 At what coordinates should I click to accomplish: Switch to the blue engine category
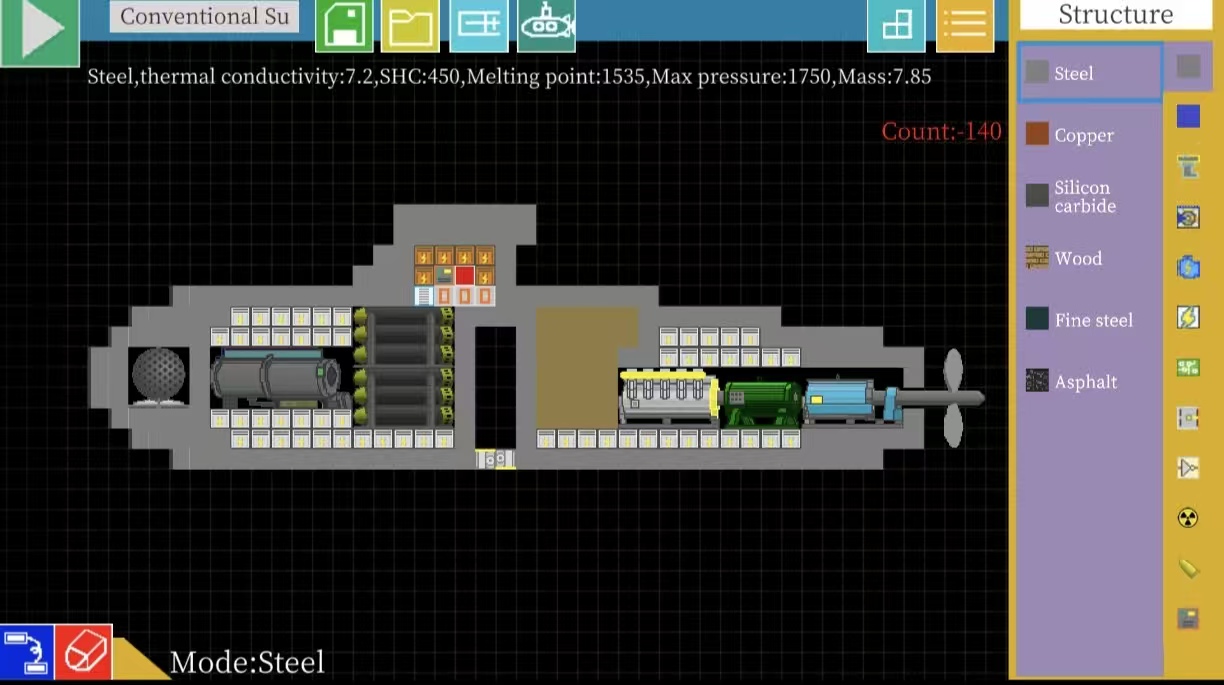pyautogui.click(x=1188, y=267)
